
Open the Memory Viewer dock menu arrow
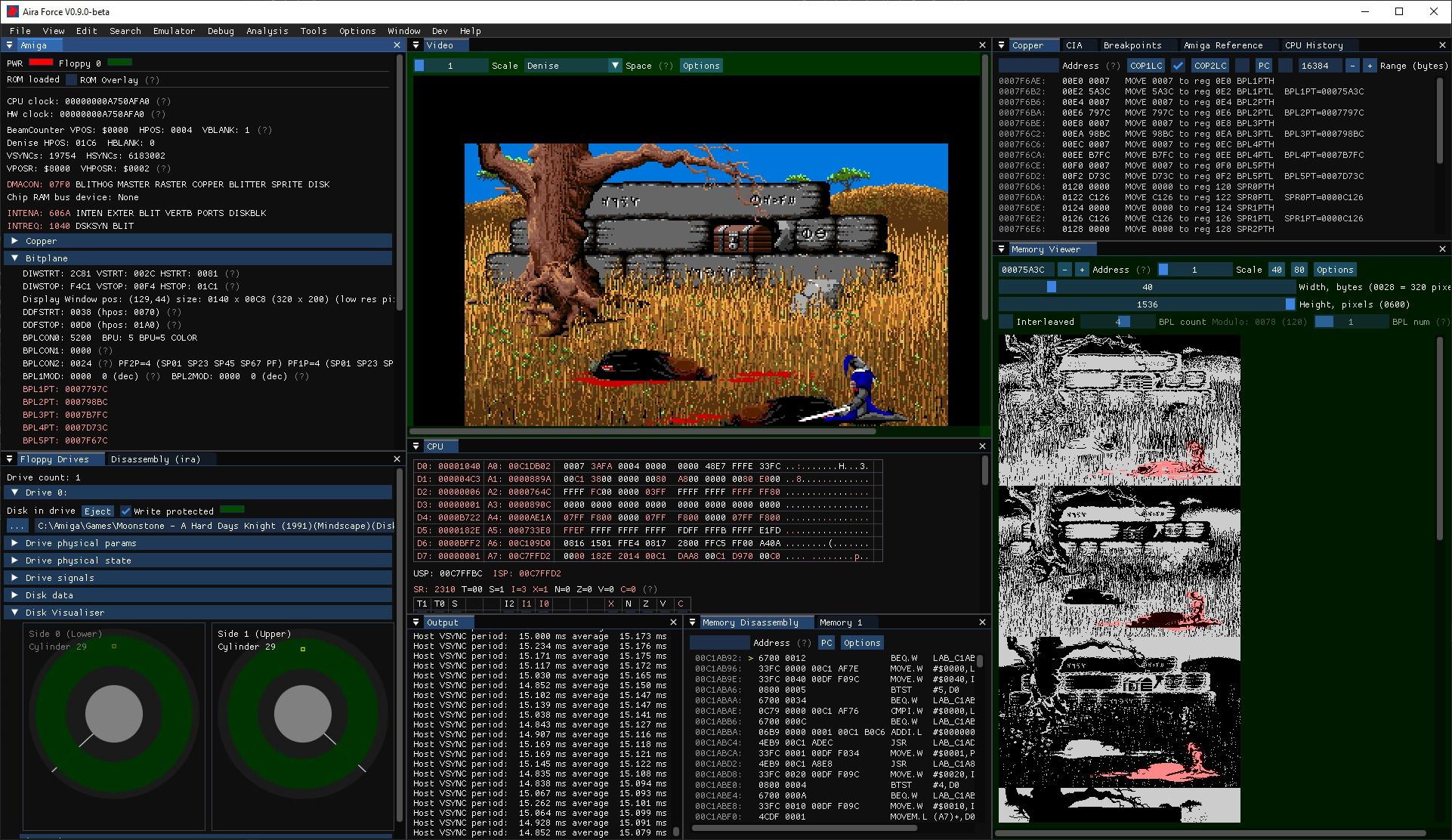1002,249
